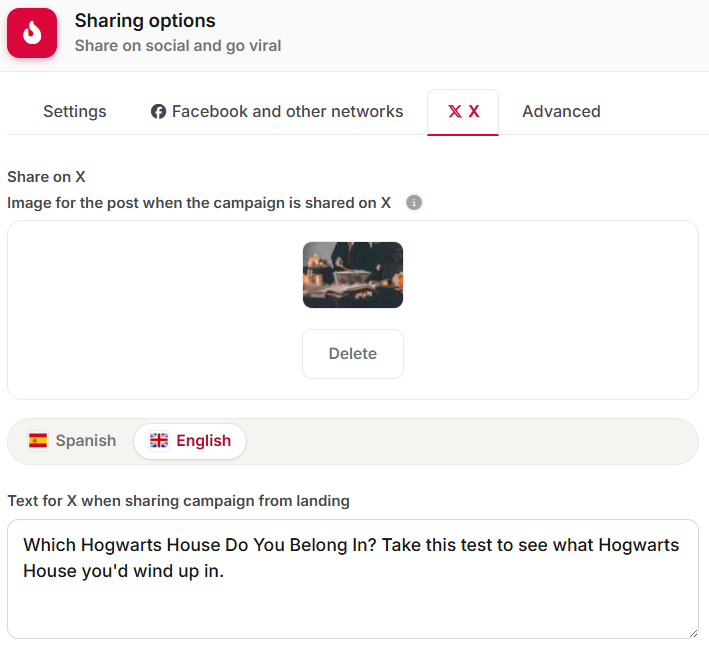The image size is (709, 652).
Task: Click the UK flag icon
Action: tap(159, 440)
